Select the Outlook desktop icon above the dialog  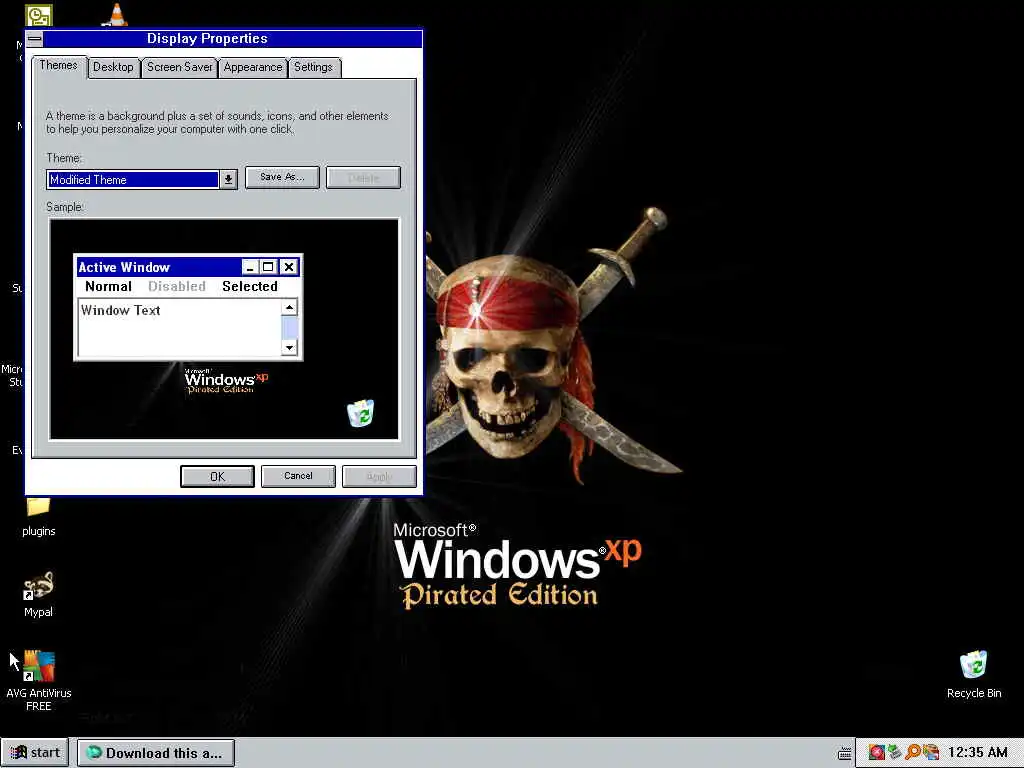39,14
